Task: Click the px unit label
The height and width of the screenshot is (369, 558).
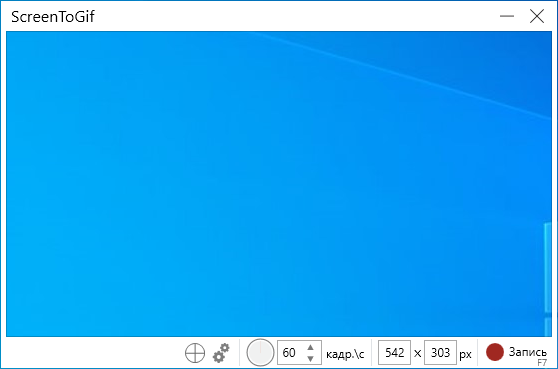Action: coord(465,355)
